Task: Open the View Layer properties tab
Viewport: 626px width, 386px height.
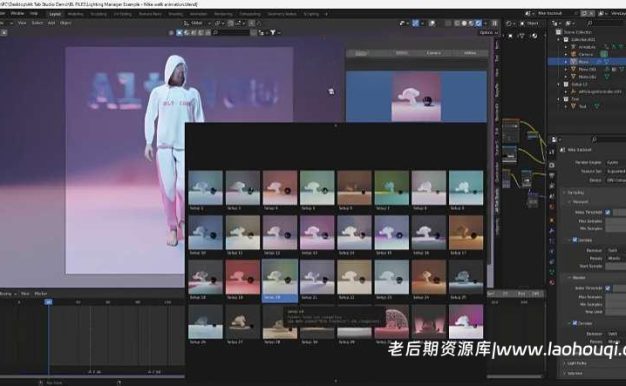Action: click(x=552, y=186)
